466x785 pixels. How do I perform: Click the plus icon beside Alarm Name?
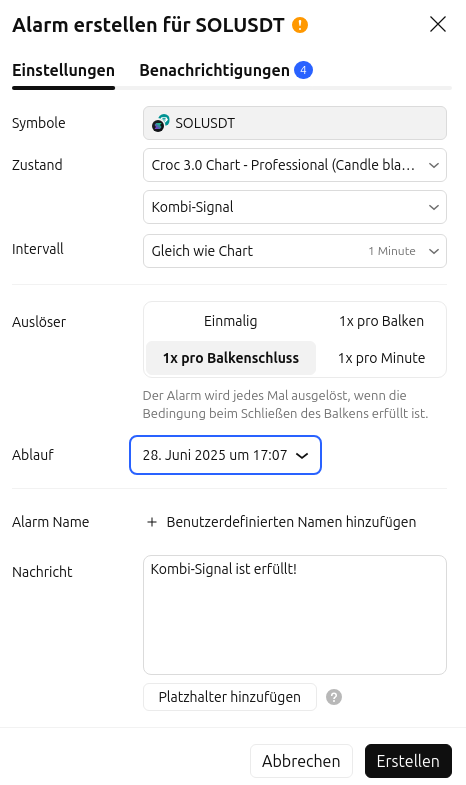(152, 522)
